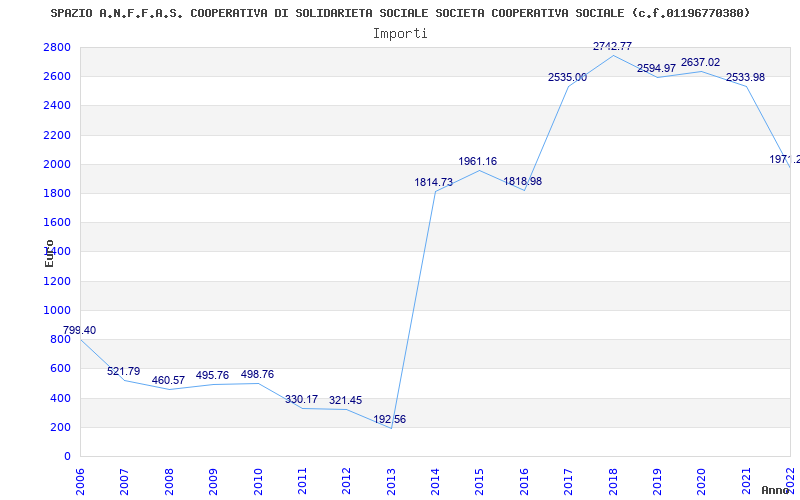
Task: Click the 799.40 data label
Action: click(79, 330)
